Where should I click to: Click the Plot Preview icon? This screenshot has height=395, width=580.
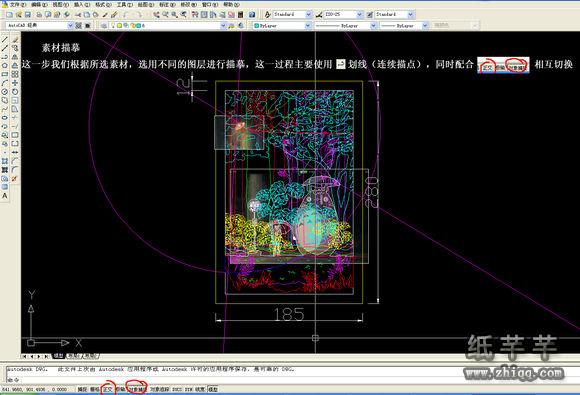coord(48,14)
